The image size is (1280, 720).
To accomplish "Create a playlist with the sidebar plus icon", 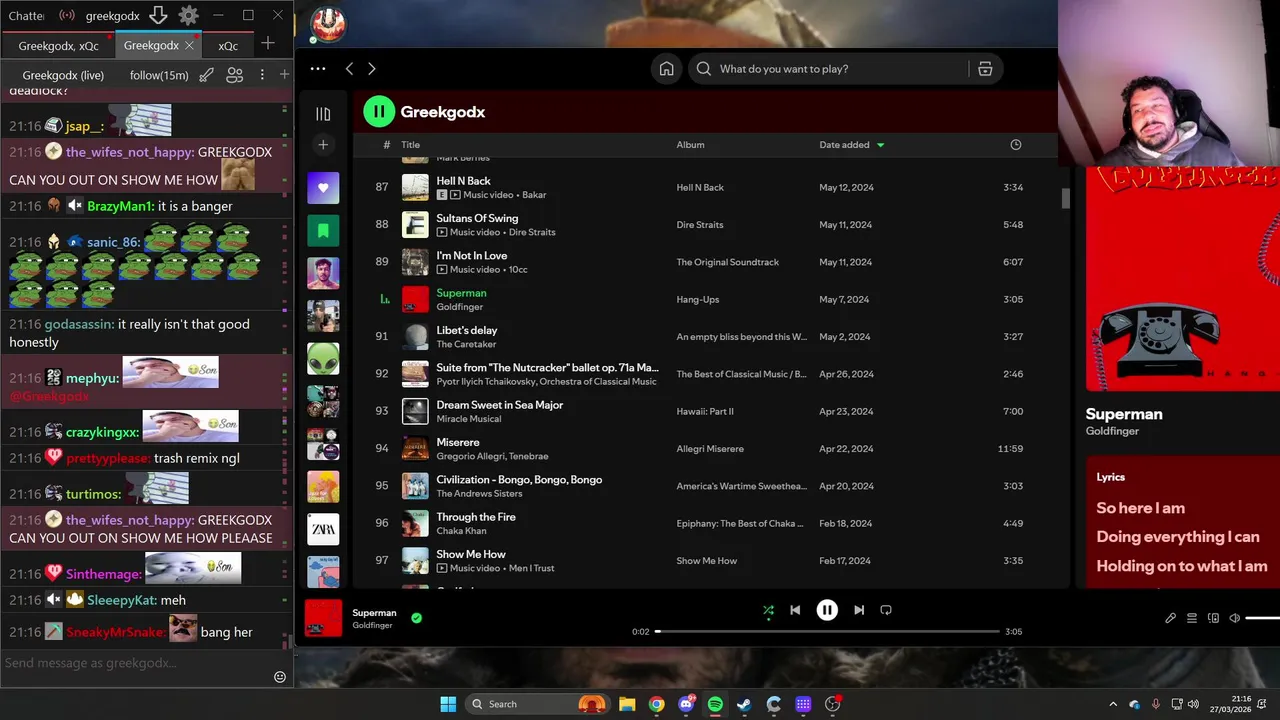I will tap(323, 145).
